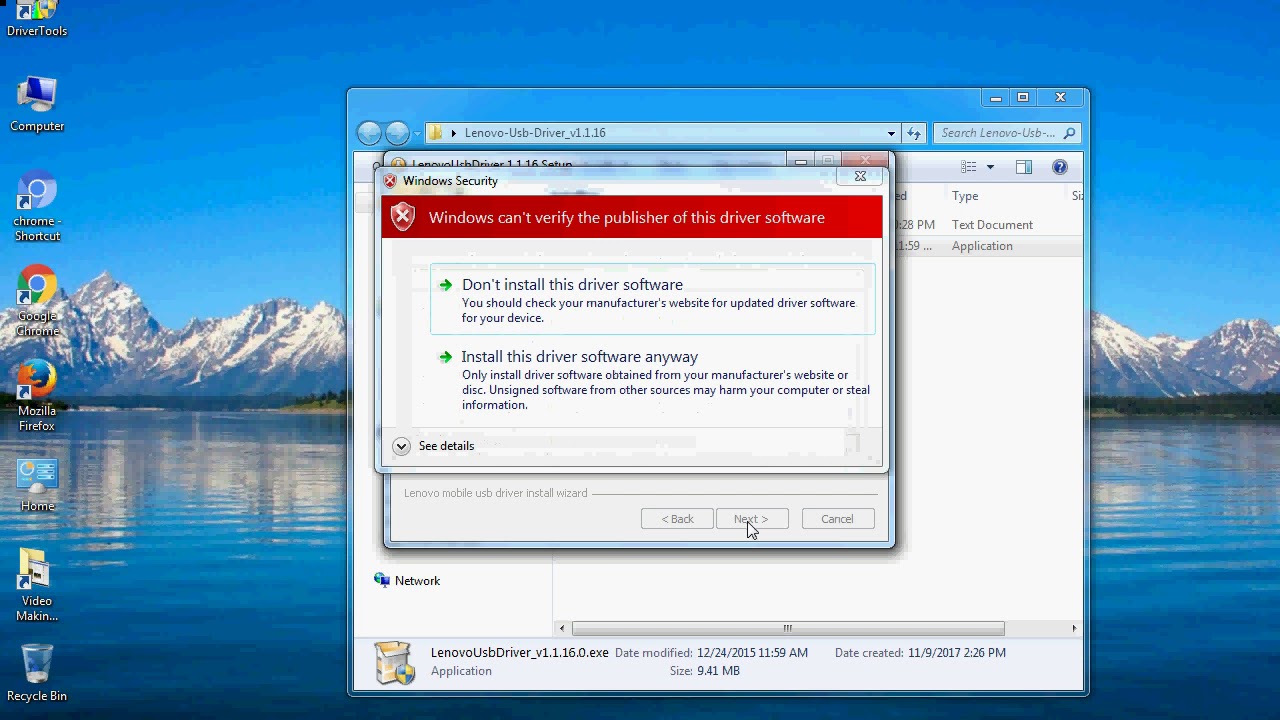Change view using views icon
The height and width of the screenshot is (720, 1280).
[968, 167]
